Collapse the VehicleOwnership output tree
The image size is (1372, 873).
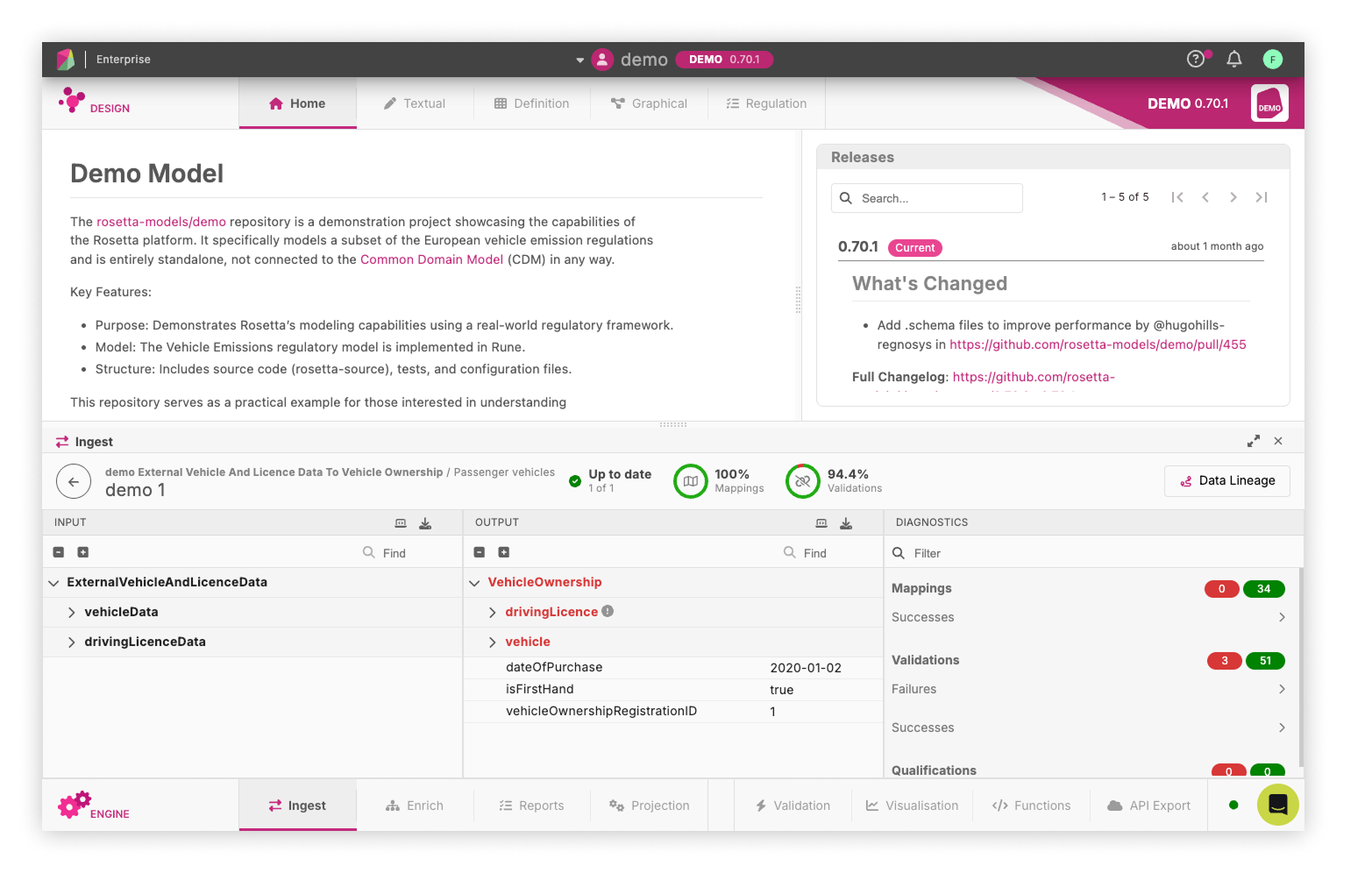474,581
